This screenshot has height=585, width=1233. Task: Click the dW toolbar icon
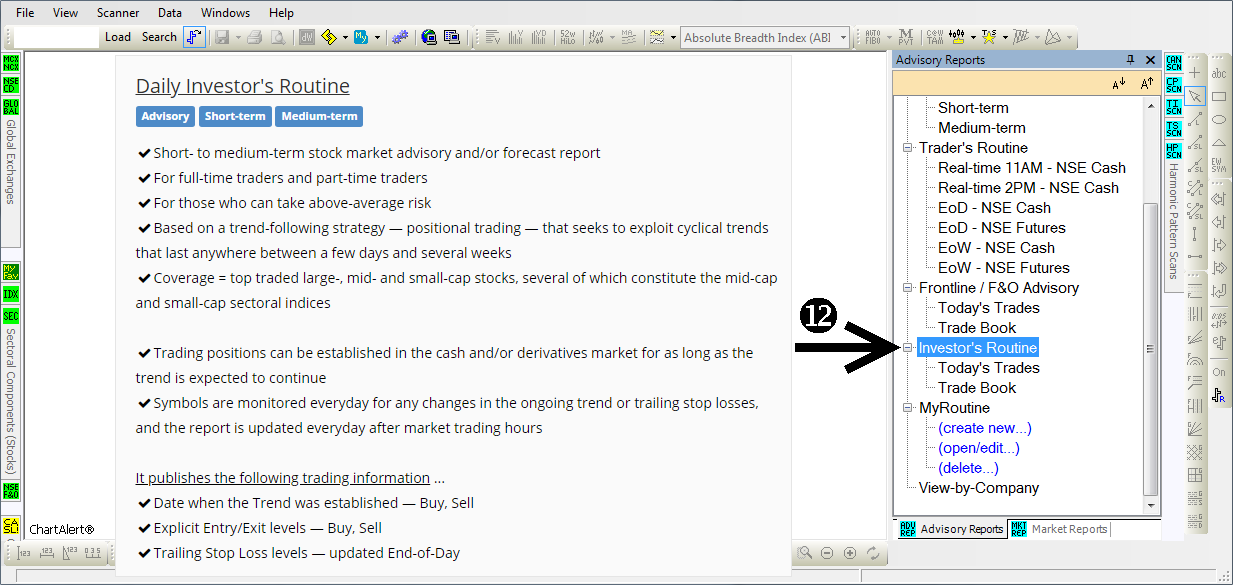(x=307, y=37)
